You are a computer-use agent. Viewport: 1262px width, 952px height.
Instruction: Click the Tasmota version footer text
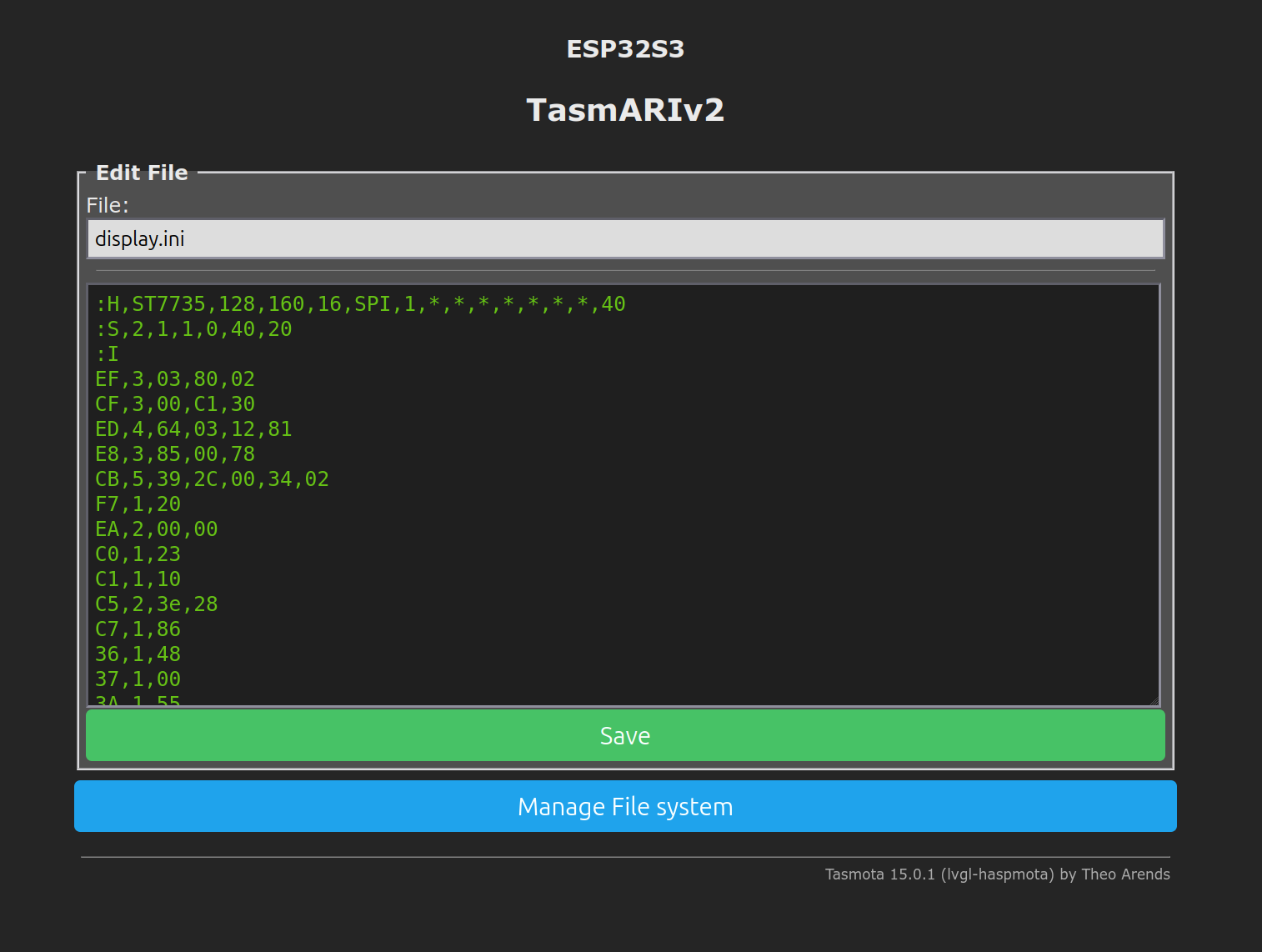[997, 874]
